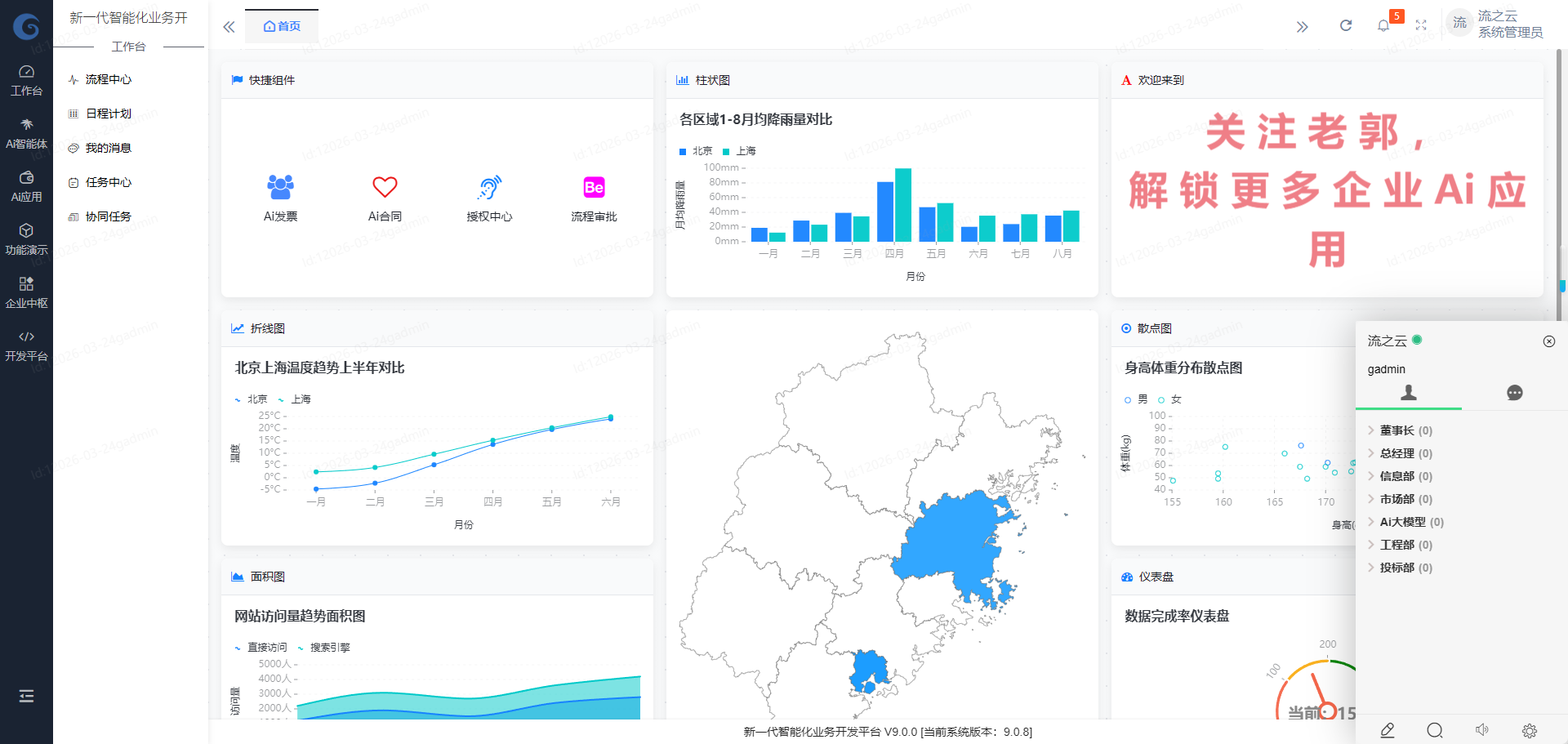Toggle 女 legend in scatter chart

point(1169,399)
